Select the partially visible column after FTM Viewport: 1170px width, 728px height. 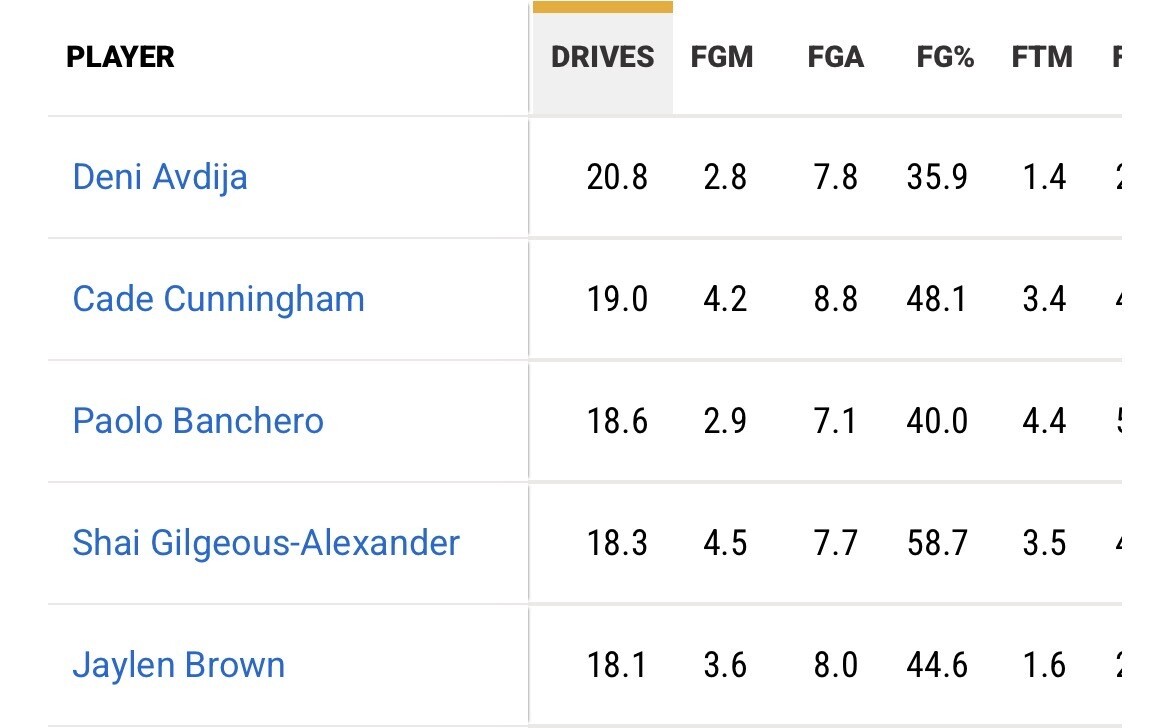[1117, 57]
